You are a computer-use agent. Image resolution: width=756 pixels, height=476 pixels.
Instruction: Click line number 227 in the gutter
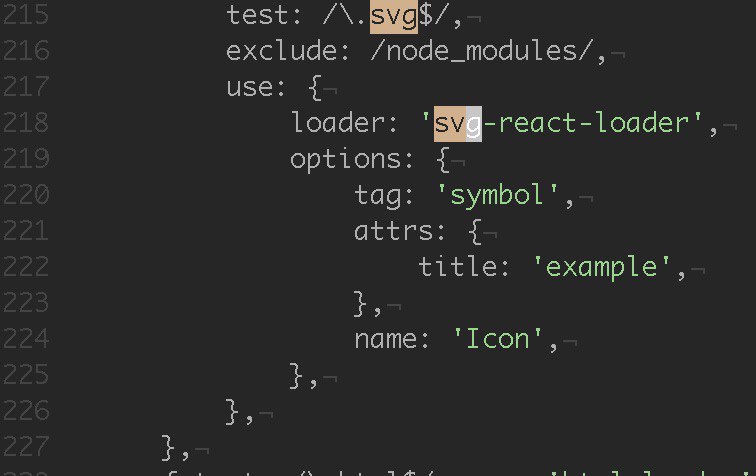tap(26, 446)
